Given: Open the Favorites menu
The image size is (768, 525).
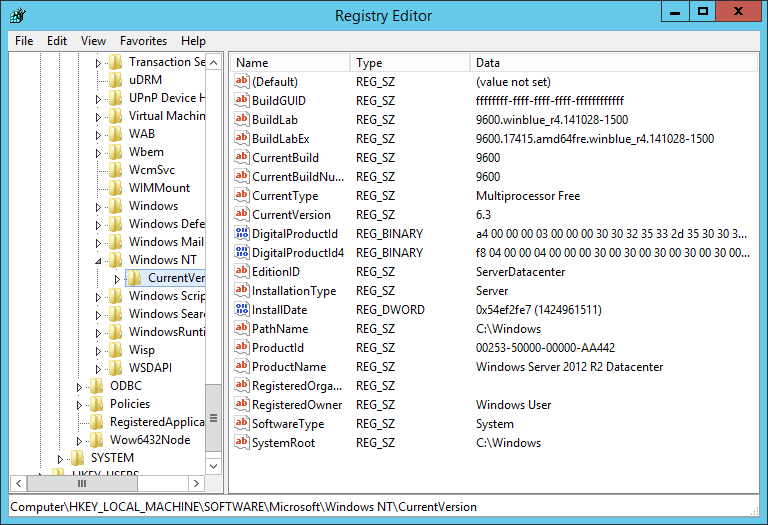Looking at the screenshot, I should point(143,41).
